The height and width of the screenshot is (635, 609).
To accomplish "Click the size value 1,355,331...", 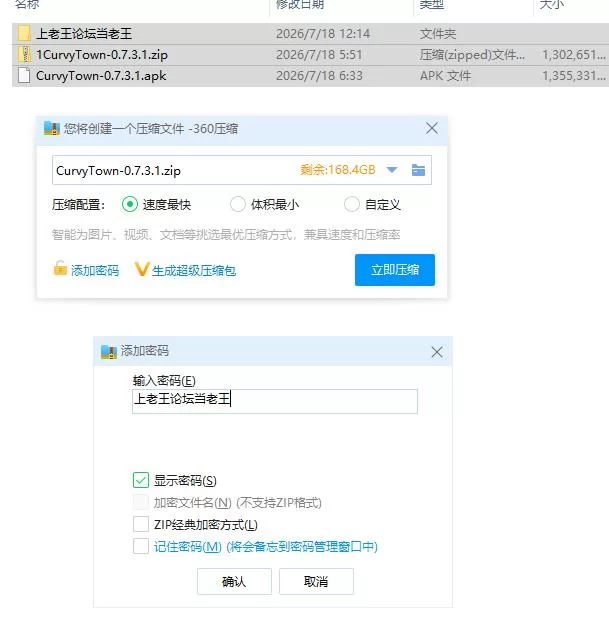I will coord(574,76).
